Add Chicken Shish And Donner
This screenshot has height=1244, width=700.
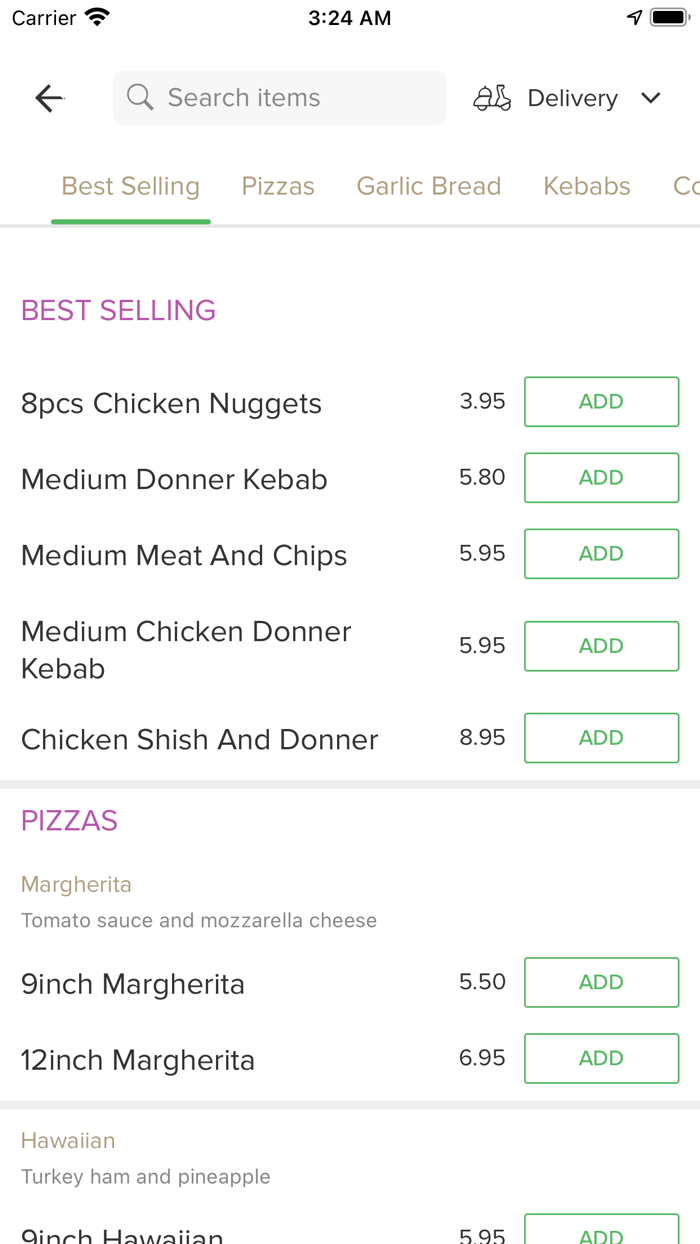tap(601, 738)
